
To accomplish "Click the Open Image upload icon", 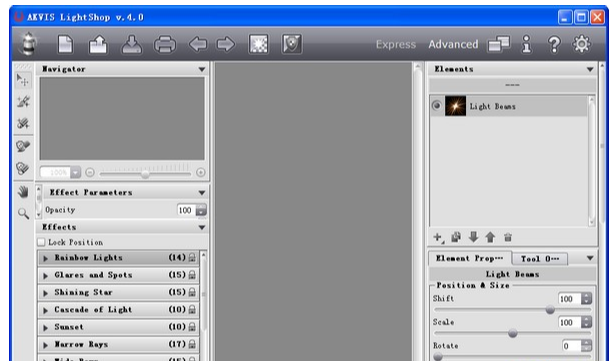I will (x=98, y=44).
